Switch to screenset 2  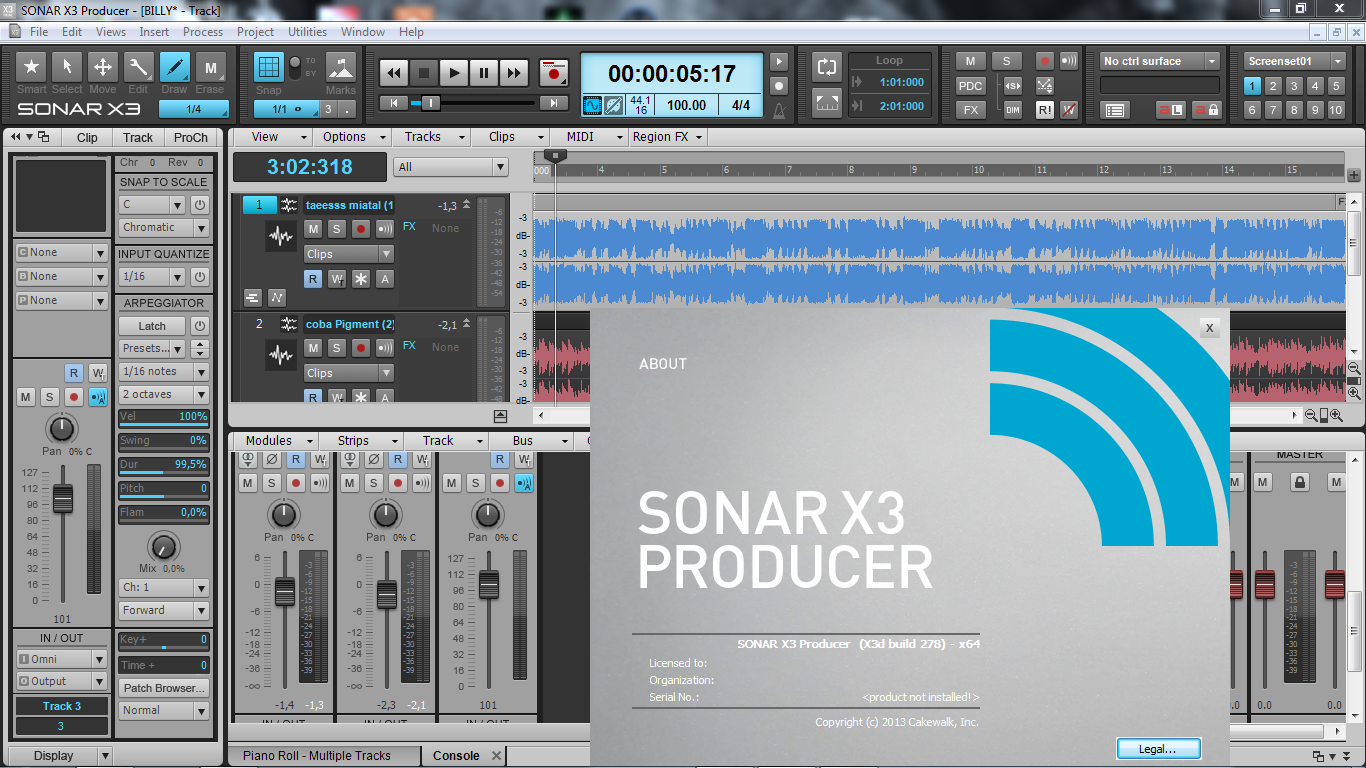1273,86
